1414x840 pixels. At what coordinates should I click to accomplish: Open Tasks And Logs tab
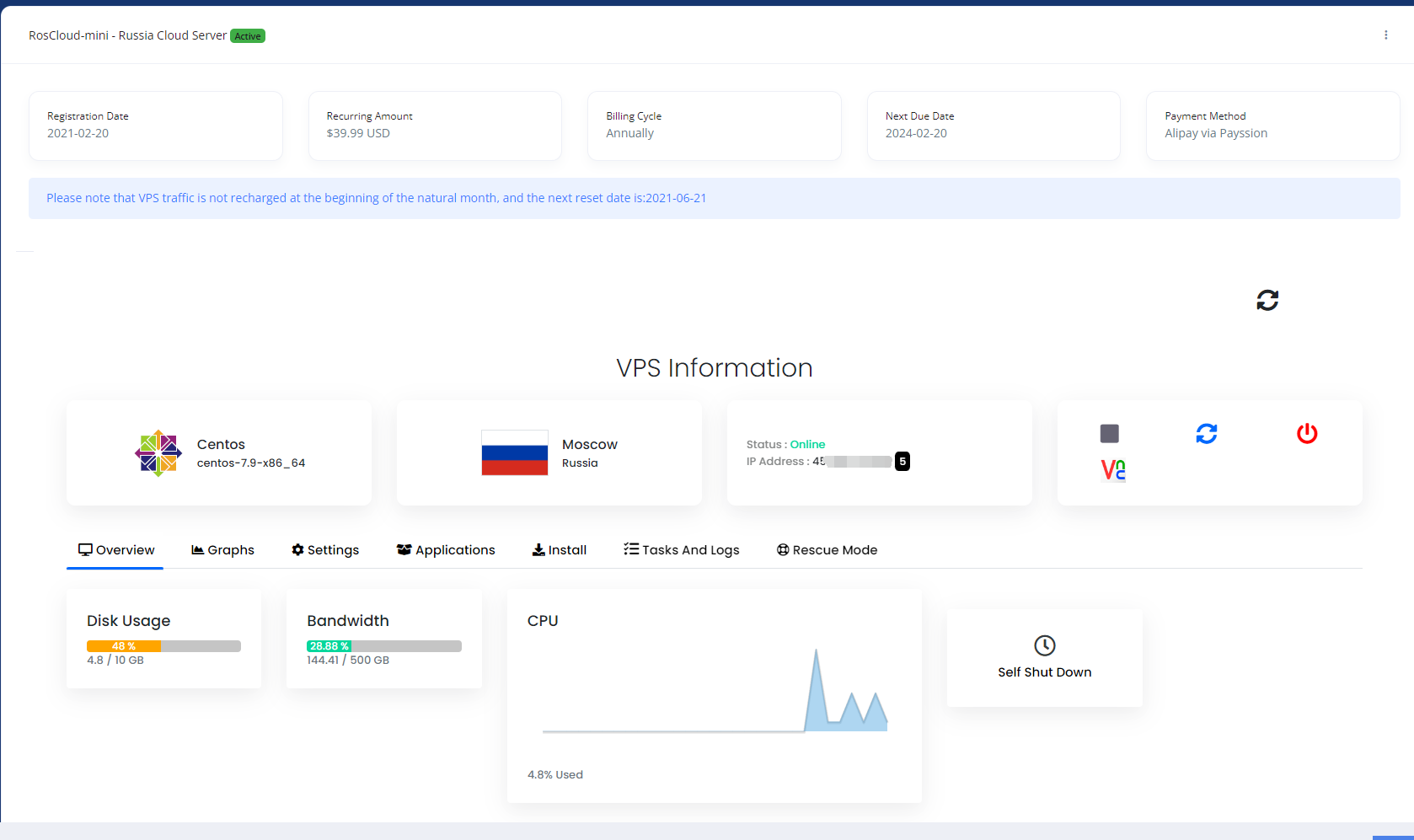pyautogui.click(x=682, y=550)
